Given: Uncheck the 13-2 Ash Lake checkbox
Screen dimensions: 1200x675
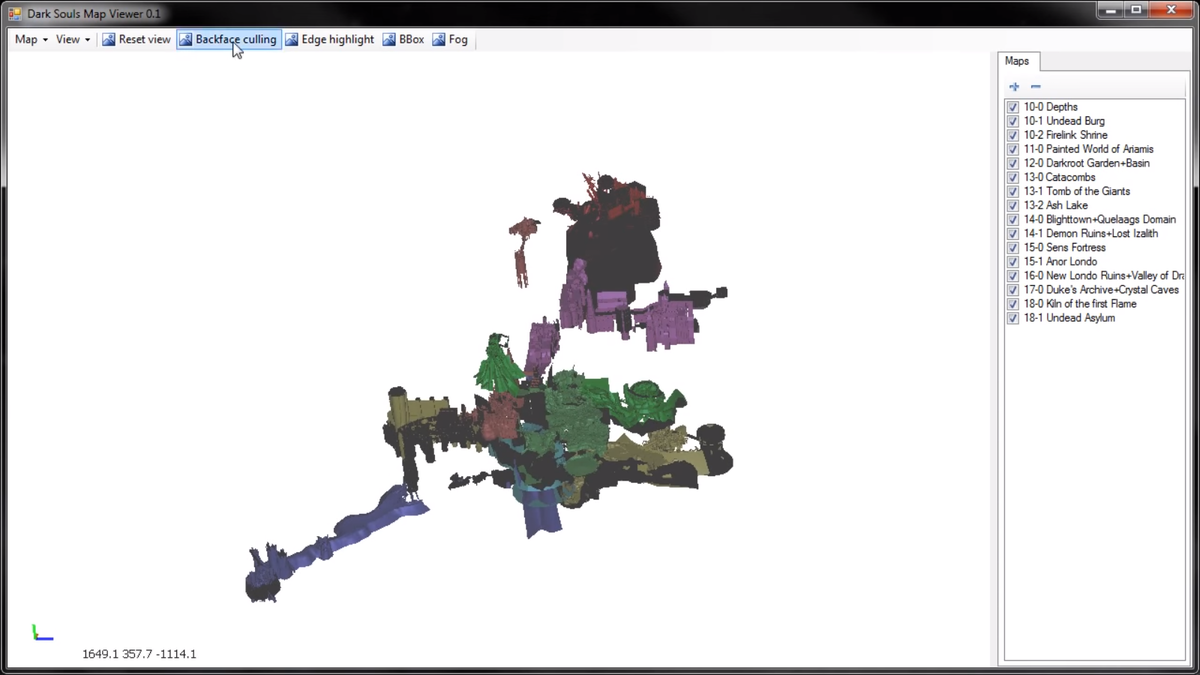Looking at the screenshot, I should 1013,205.
